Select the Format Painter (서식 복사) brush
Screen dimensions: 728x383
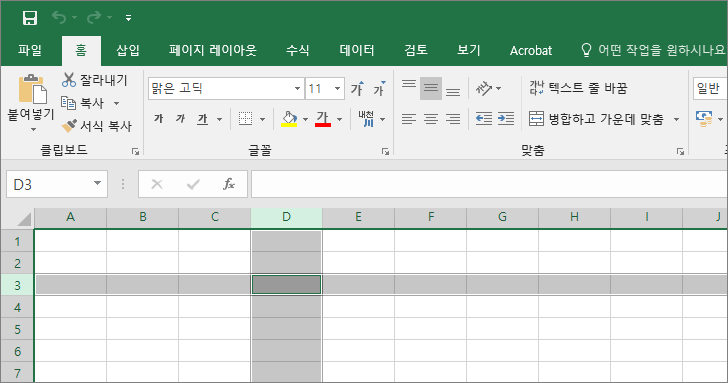pos(69,126)
